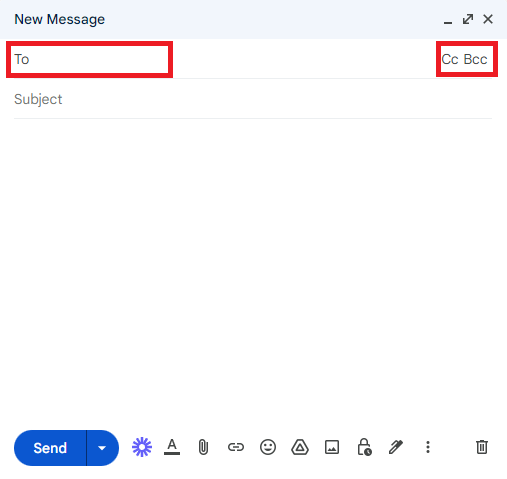Discard draft with the trash icon
Viewport: 507px width, 479px height.
(x=482, y=447)
